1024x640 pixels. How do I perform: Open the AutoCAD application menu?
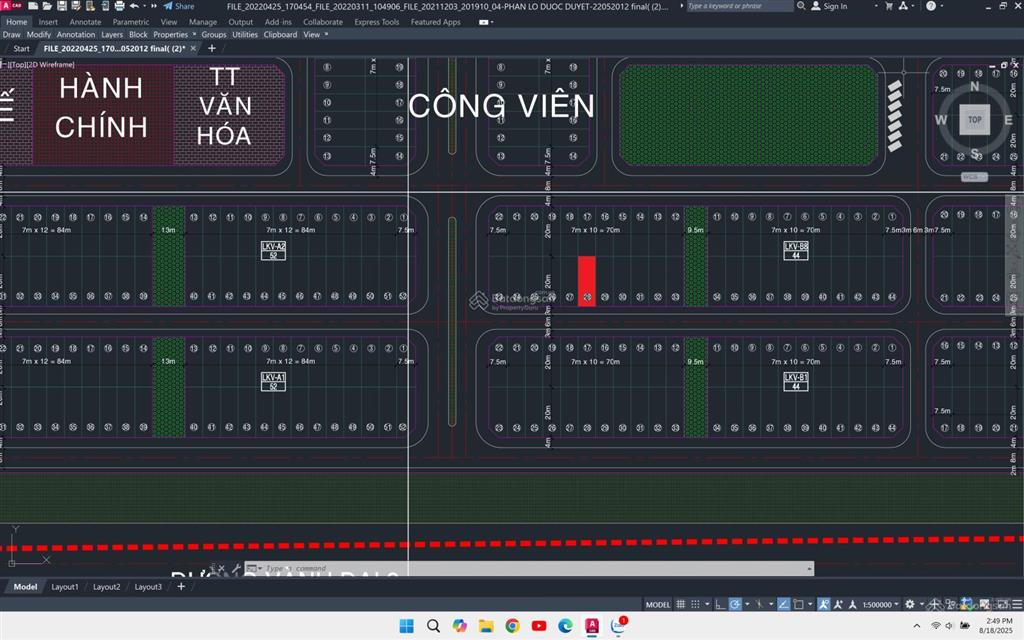(7, 5)
